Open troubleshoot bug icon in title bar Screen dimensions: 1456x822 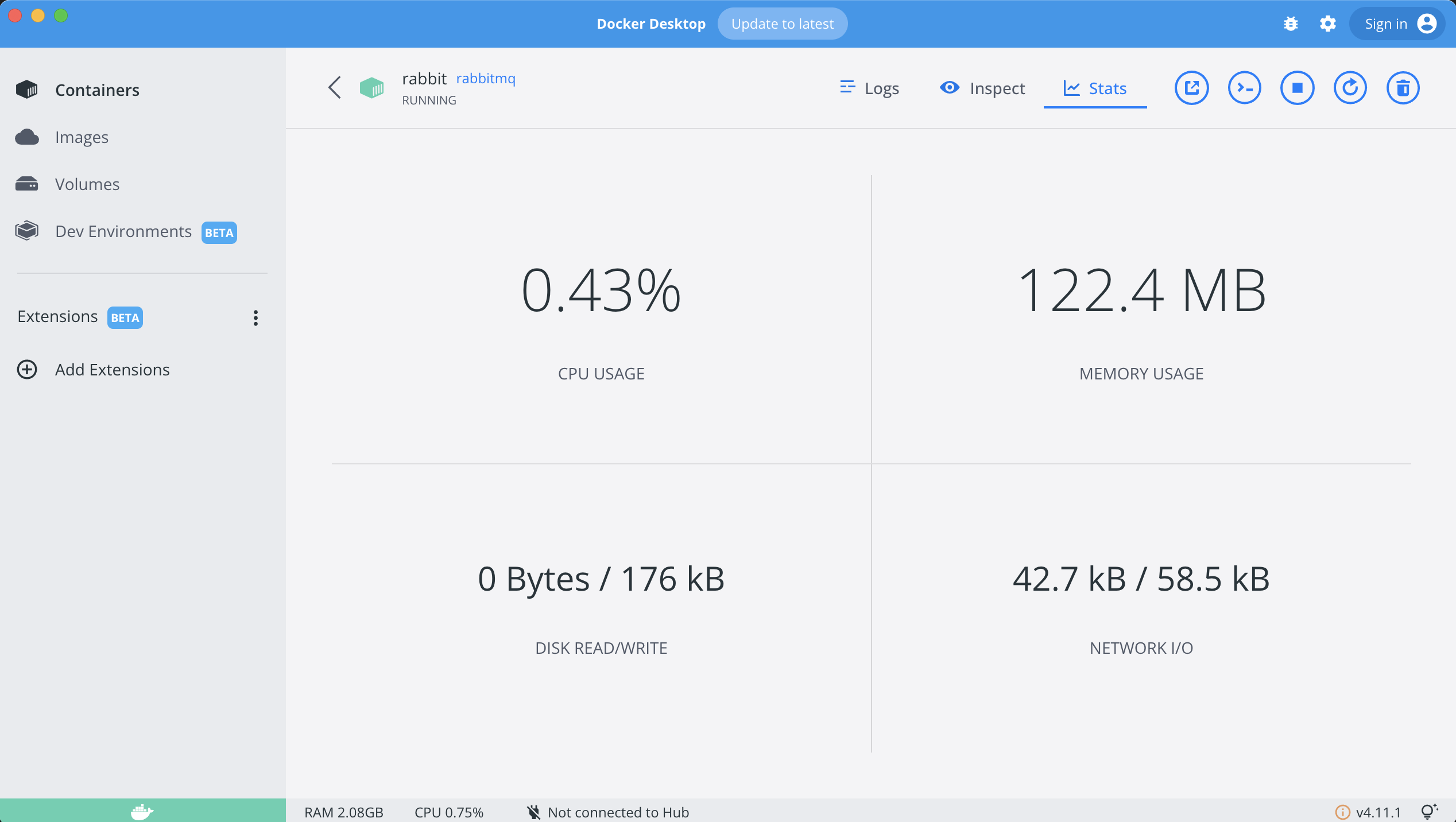[x=1291, y=24]
